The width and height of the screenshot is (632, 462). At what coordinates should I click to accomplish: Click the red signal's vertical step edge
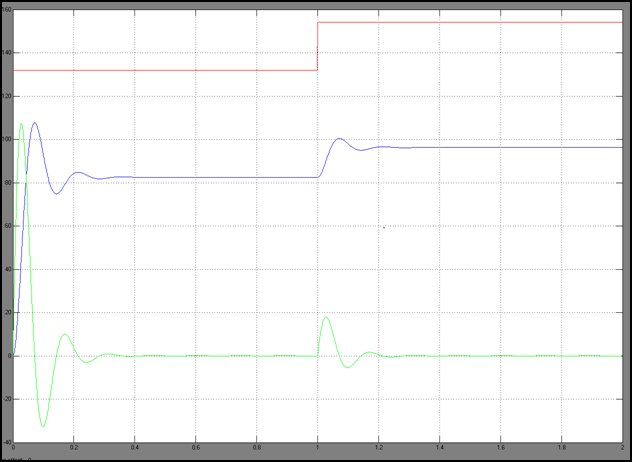(318, 46)
